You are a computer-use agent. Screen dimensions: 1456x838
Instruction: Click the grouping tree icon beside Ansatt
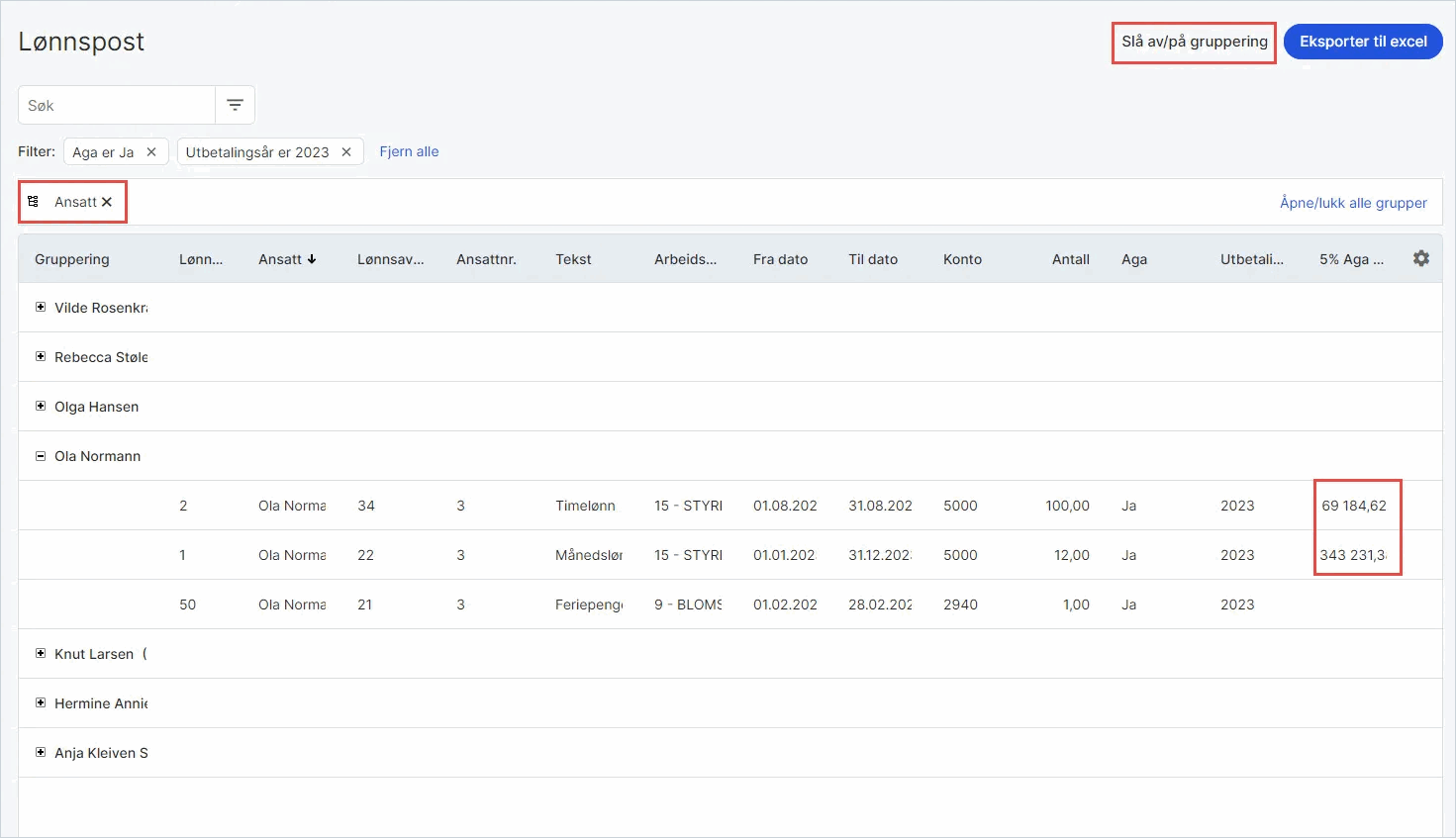pos(33,202)
